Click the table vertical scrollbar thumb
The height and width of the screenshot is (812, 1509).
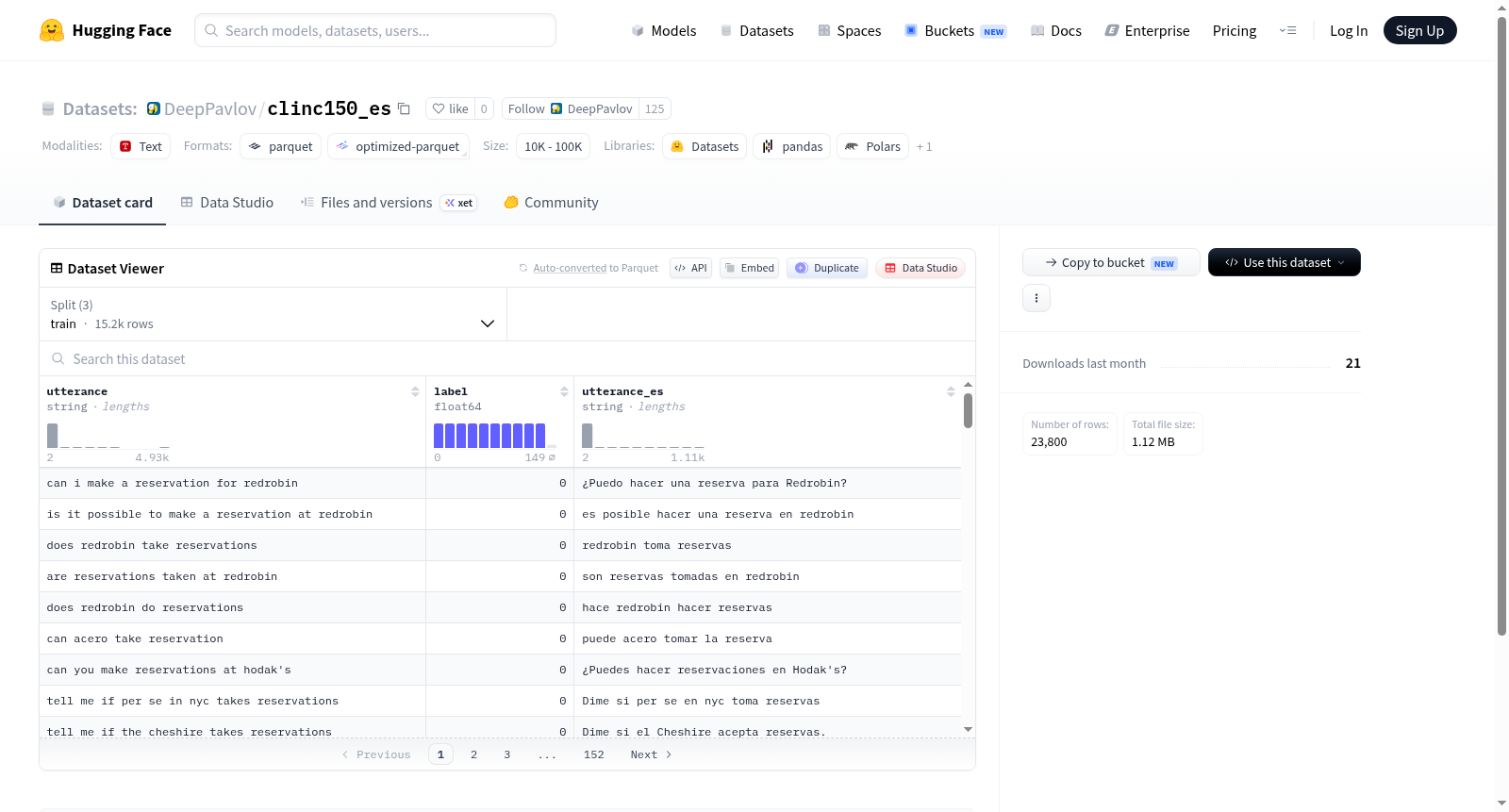[x=968, y=410]
